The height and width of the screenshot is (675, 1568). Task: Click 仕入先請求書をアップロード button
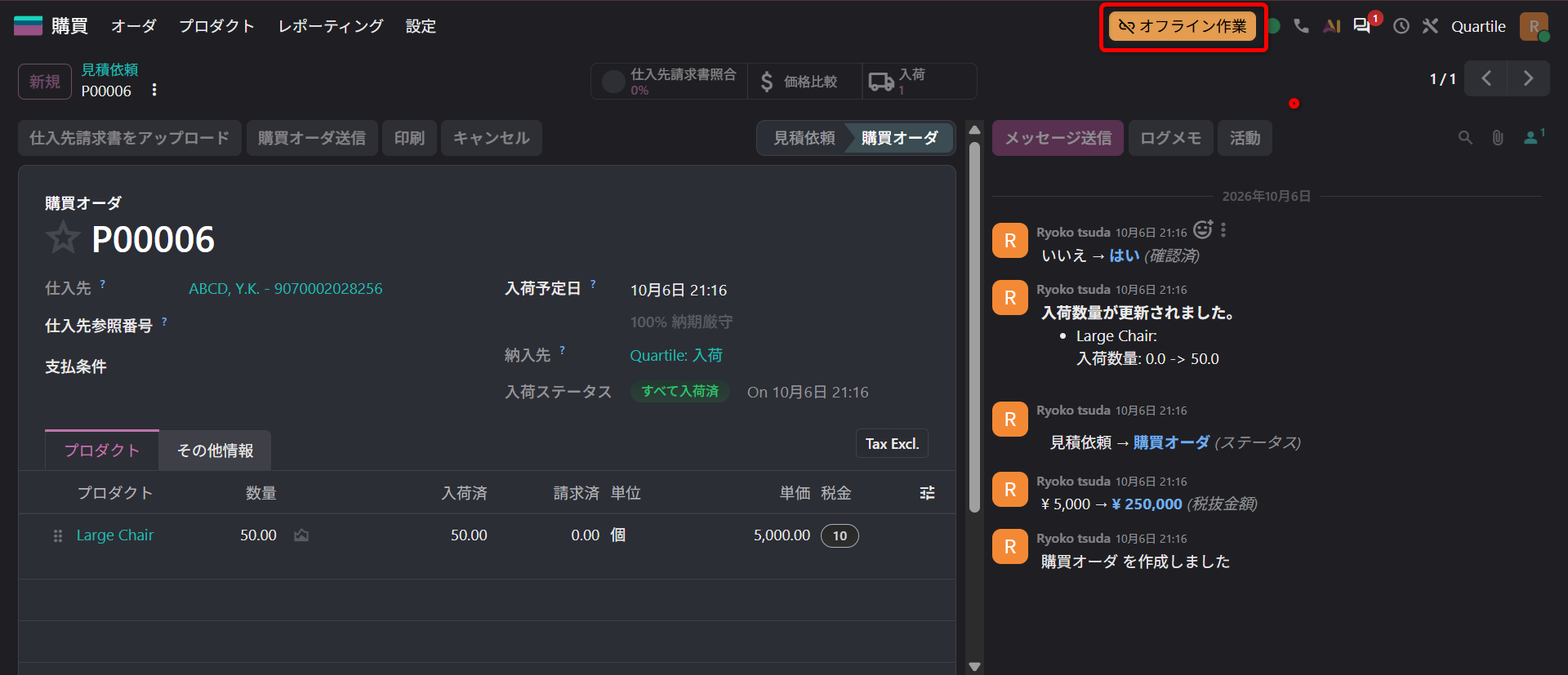(130, 138)
